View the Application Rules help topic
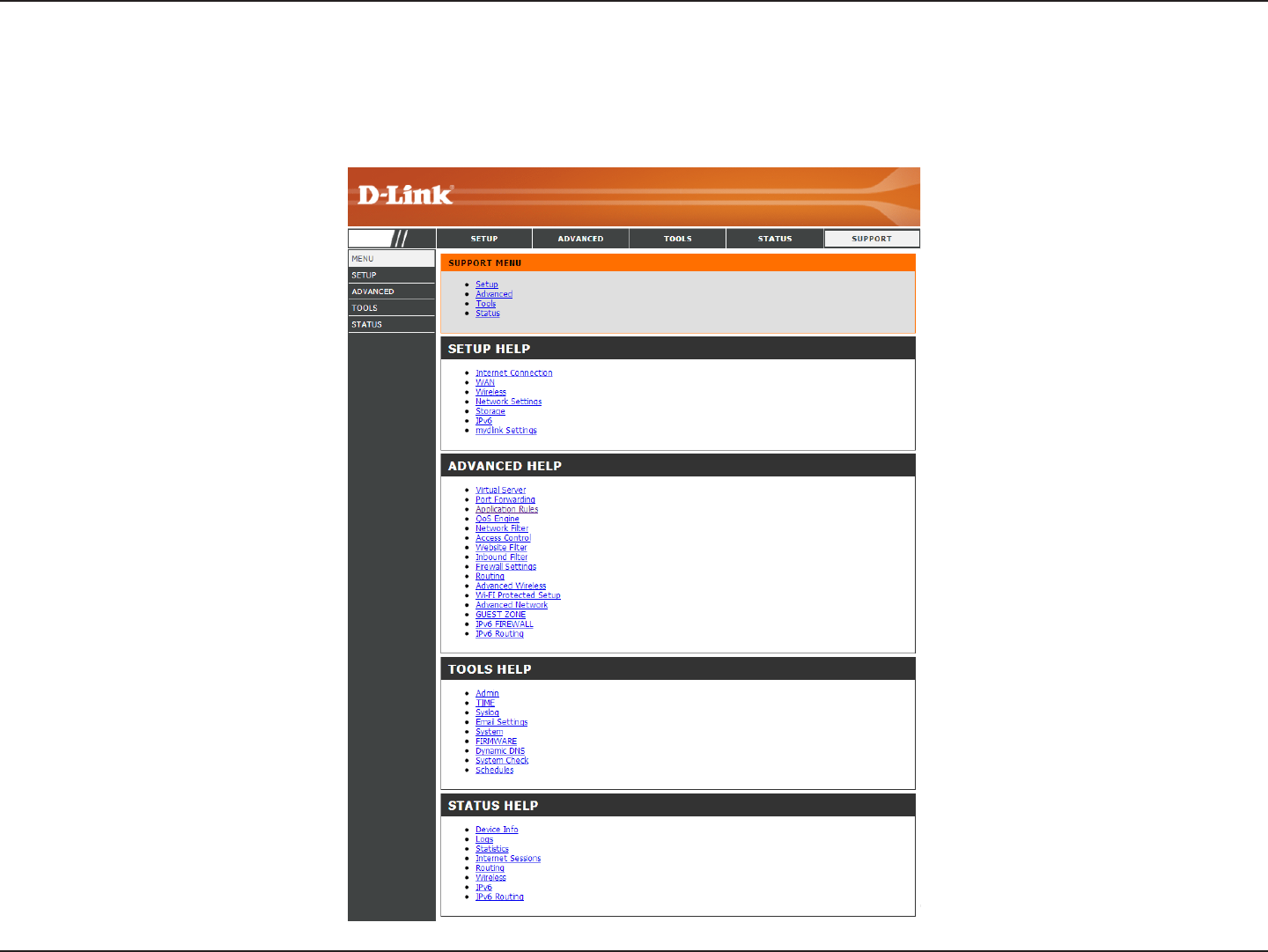The width and height of the screenshot is (1268, 952). (507, 510)
